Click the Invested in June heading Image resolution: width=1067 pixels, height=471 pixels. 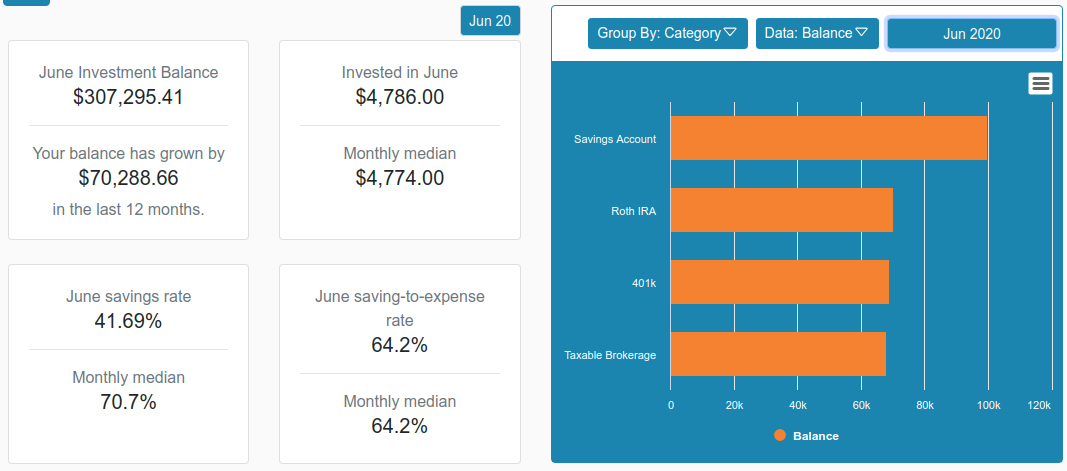[399, 73]
